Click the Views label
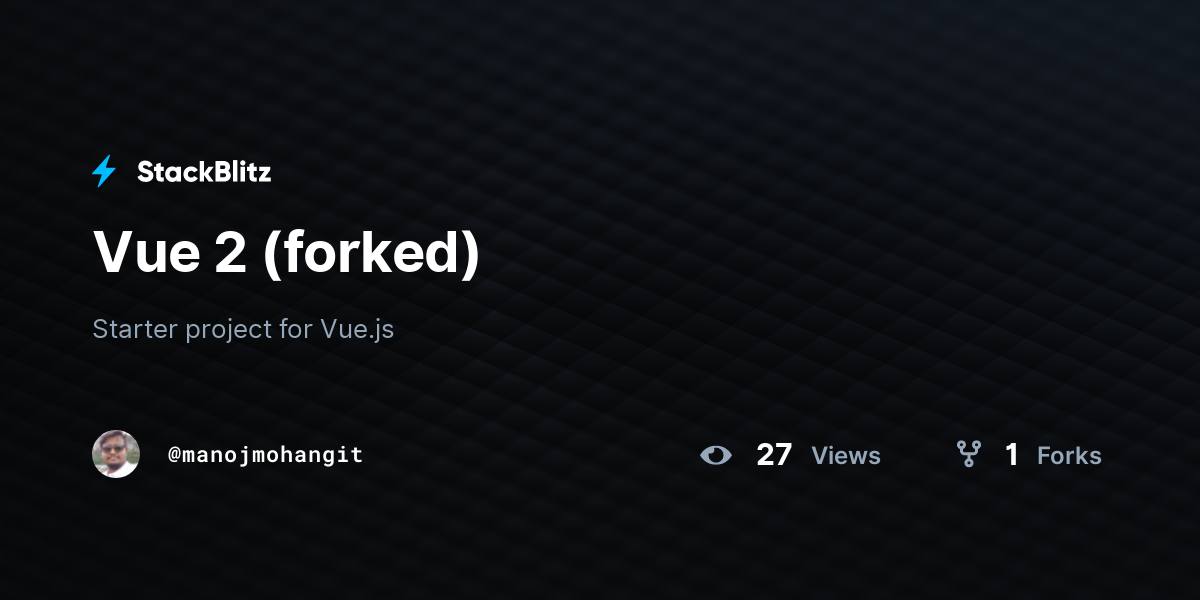This screenshot has height=600, width=1200. coord(846,456)
